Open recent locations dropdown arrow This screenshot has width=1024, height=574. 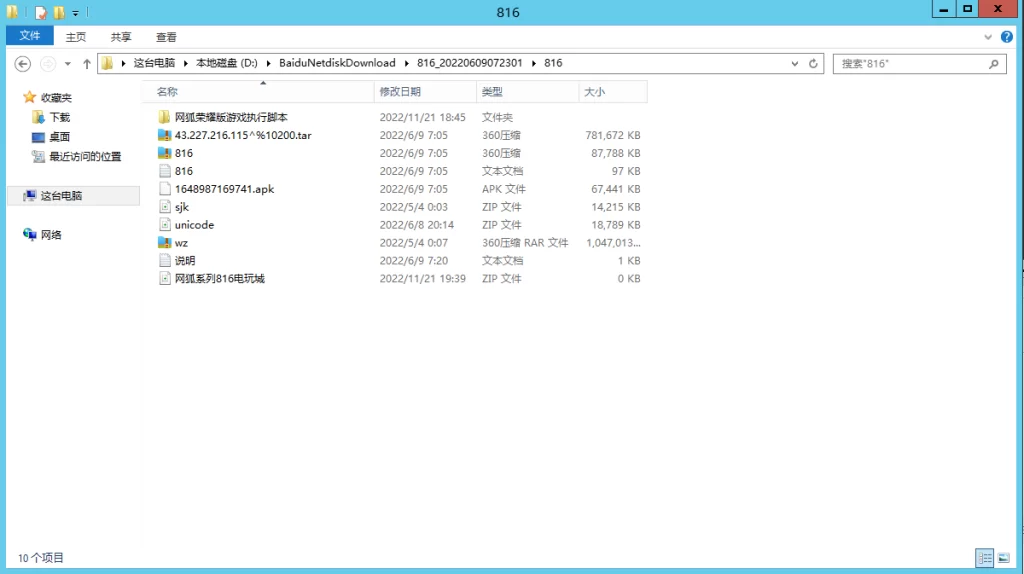click(68, 63)
